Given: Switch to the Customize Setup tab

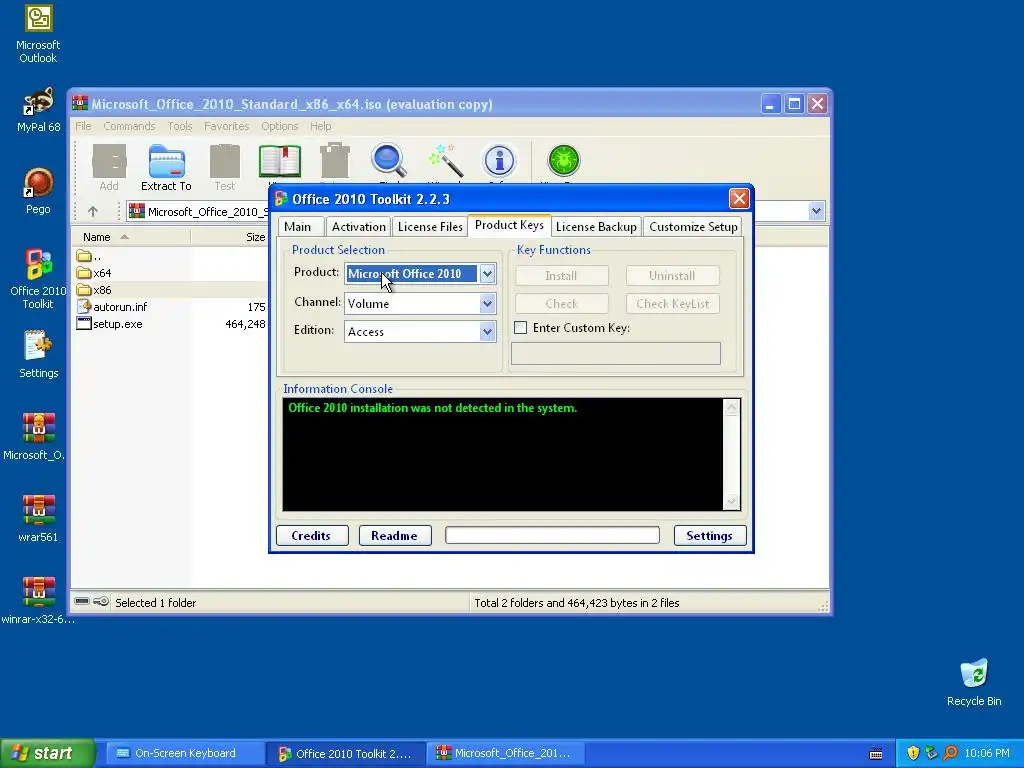Looking at the screenshot, I should (693, 227).
